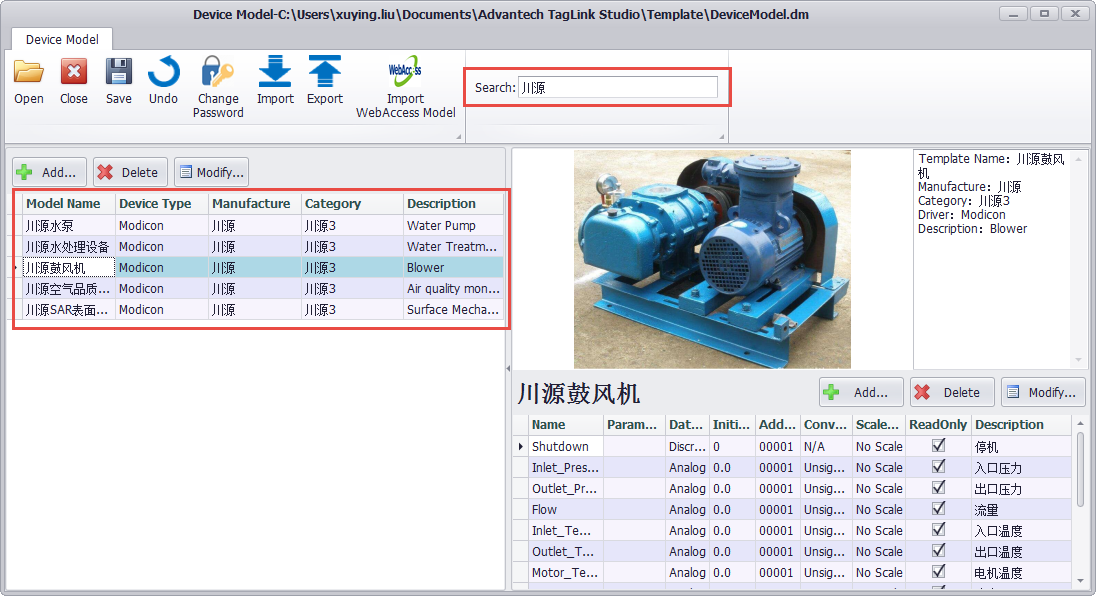The height and width of the screenshot is (596, 1096).
Task: Switch to the Device Model tab
Action: click(62, 40)
